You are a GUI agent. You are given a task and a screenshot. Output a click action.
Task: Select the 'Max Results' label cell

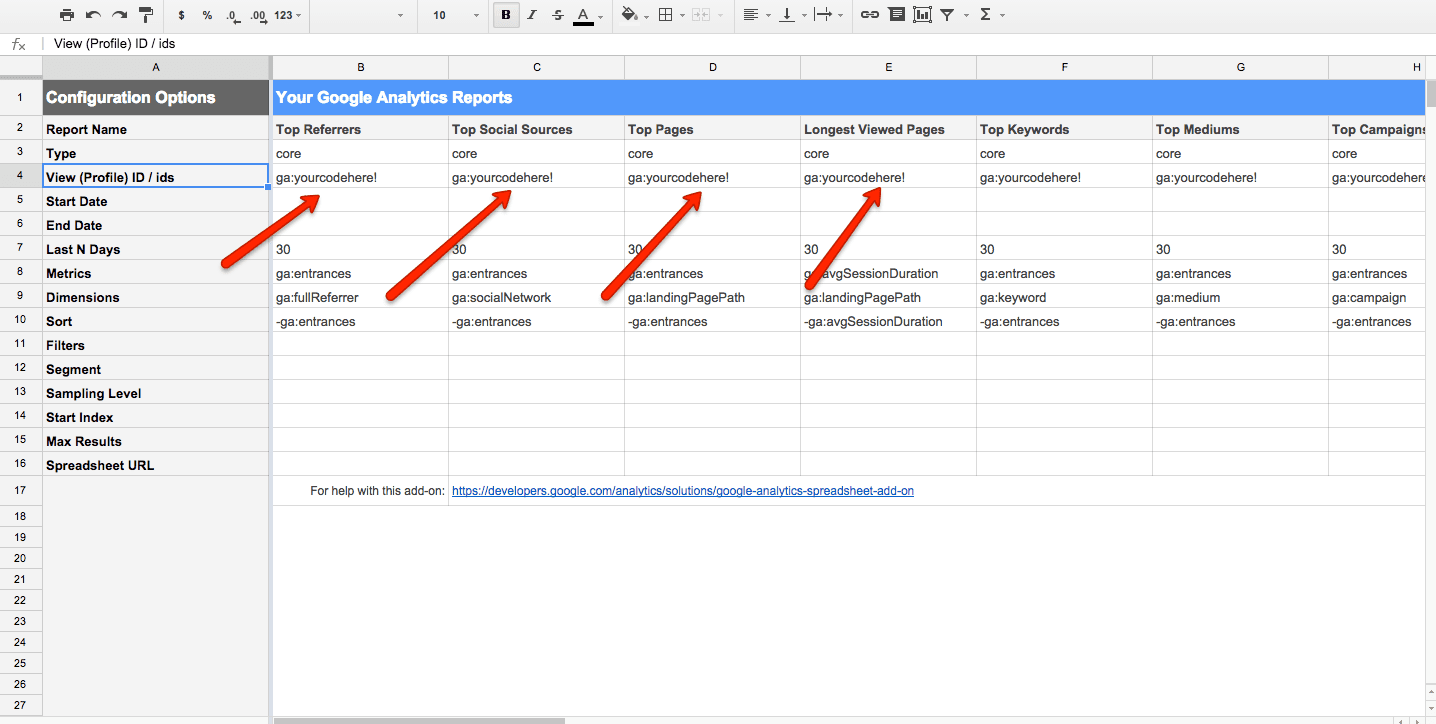156,441
